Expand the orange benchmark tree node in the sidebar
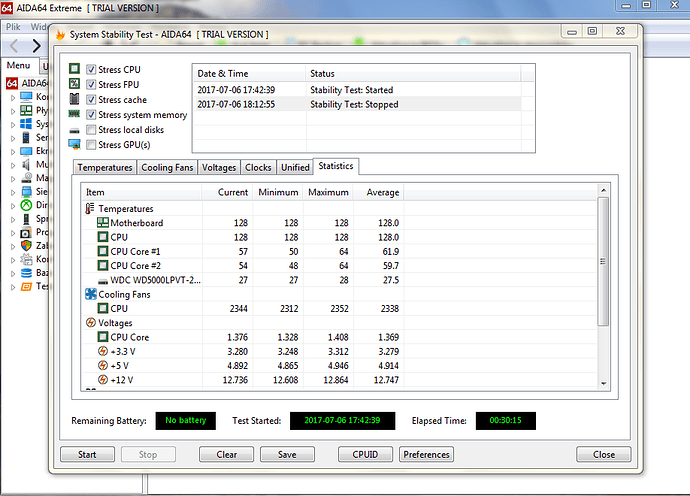 click(x=13, y=287)
